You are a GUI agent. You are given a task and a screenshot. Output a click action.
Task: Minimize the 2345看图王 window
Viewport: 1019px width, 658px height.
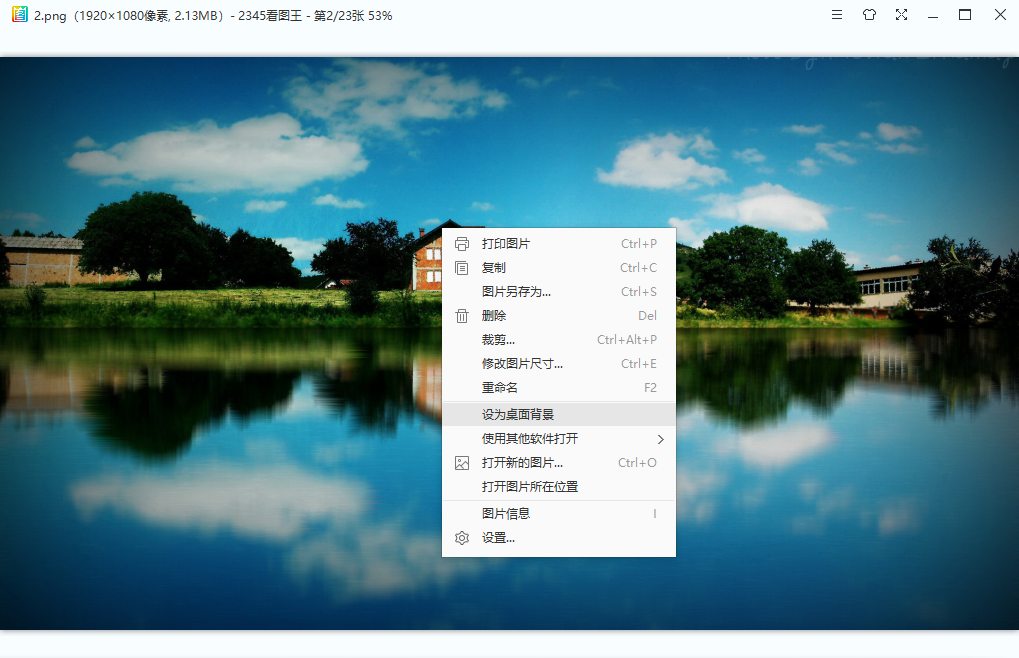tap(933, 16)
